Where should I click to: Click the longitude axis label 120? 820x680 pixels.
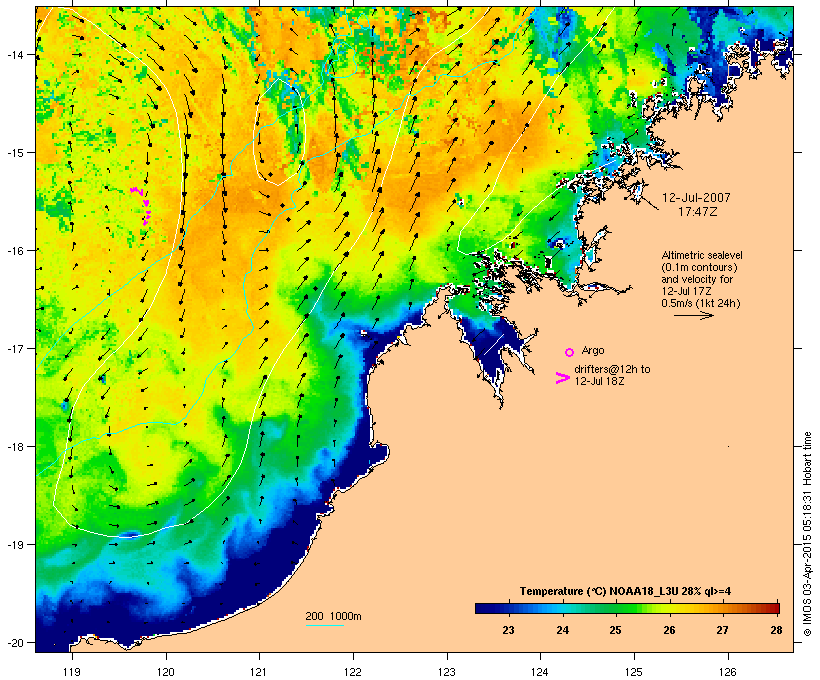coord(166,672)
